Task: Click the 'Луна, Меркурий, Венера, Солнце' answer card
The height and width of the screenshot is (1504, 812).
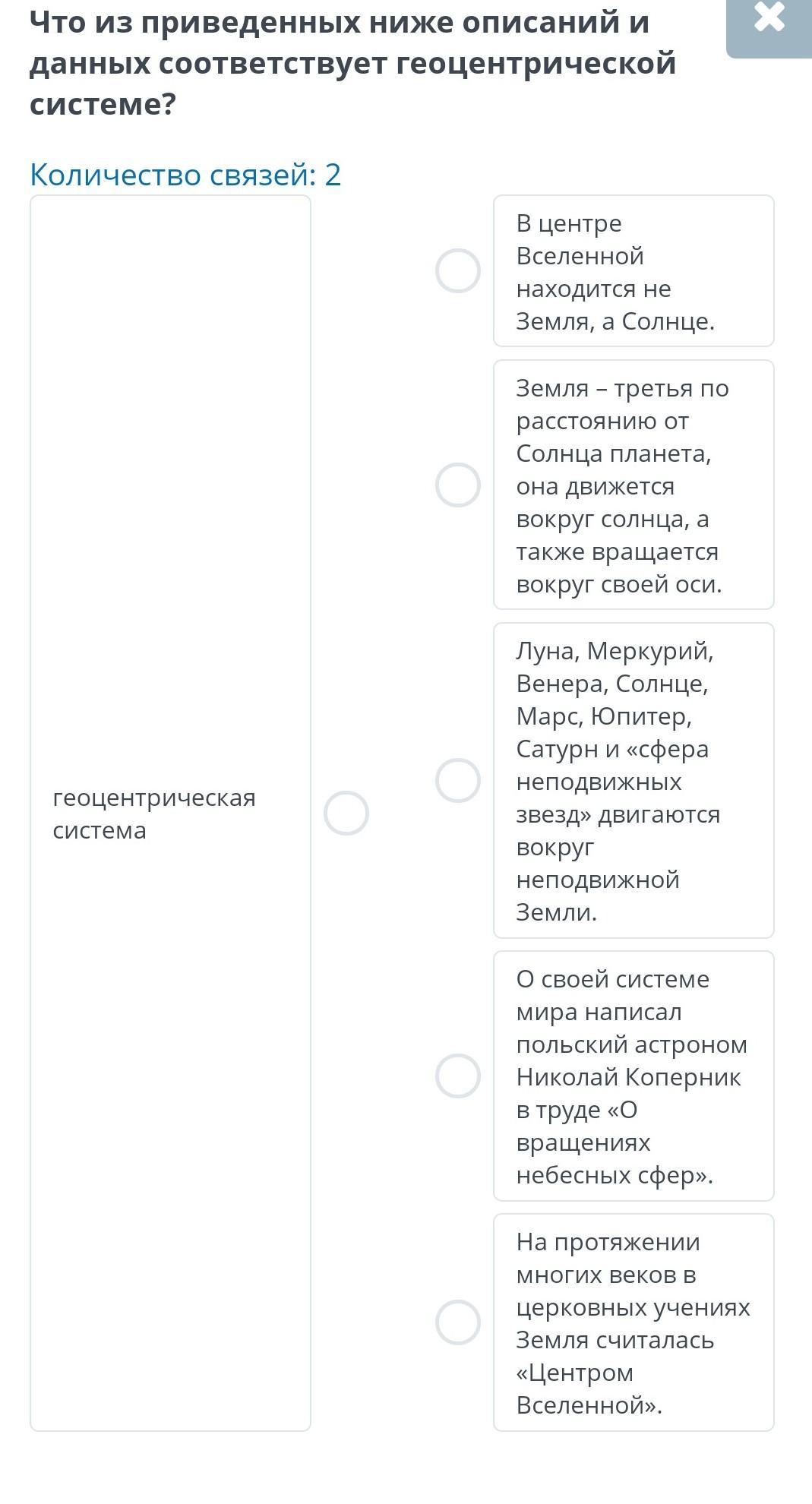Action: pos(633,781)
